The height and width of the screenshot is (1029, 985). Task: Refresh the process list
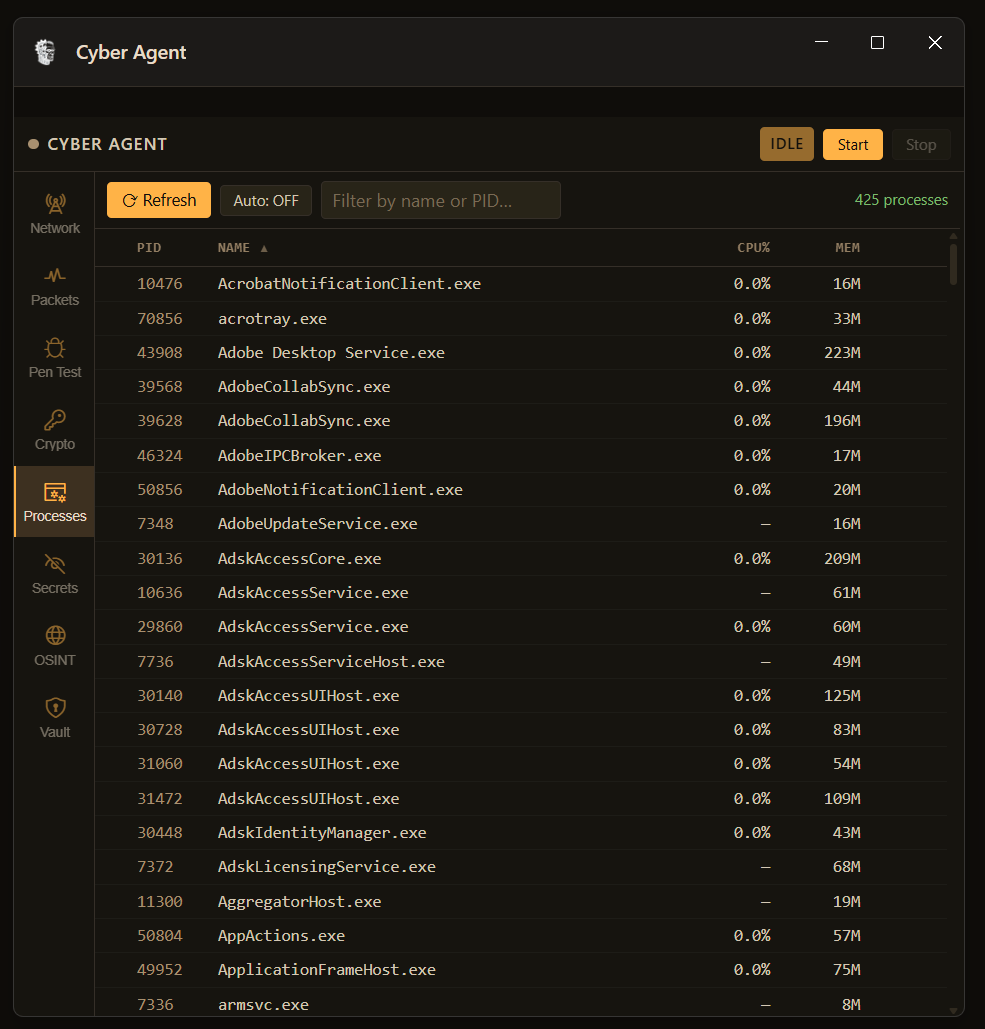click(x=159, y=200)
